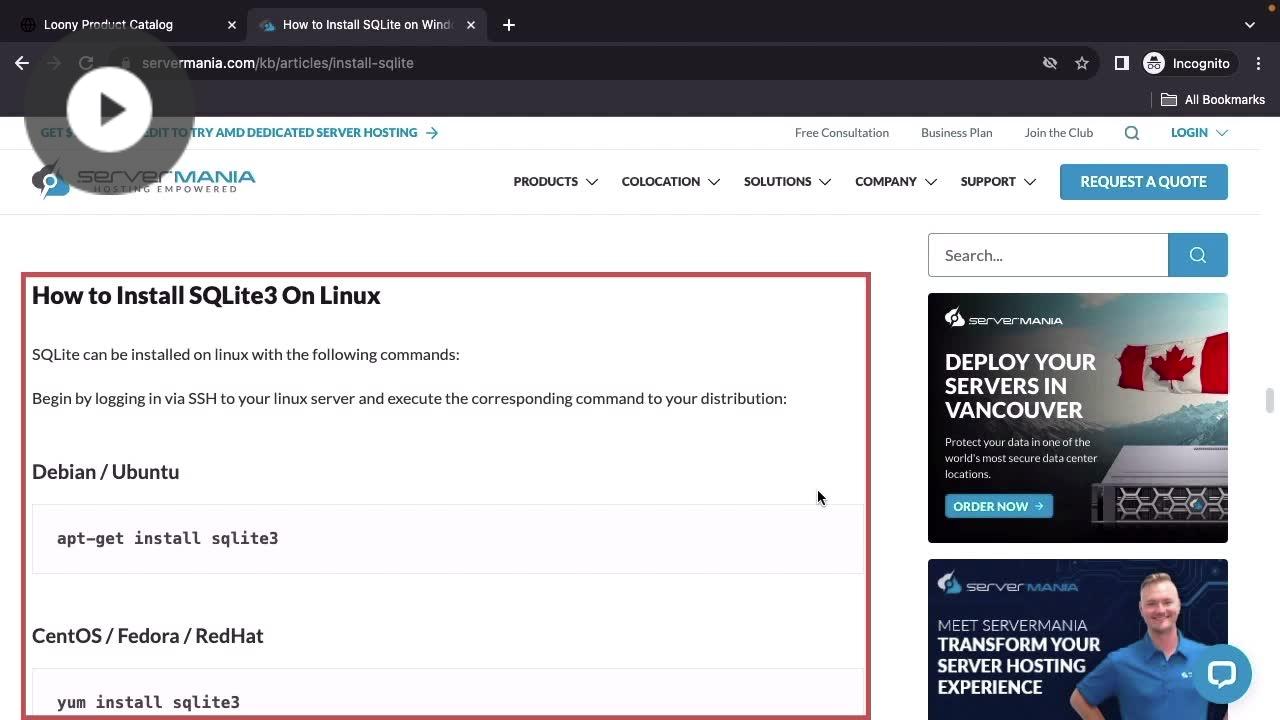This screenshot has height=720, width=1280.
Task: Open the browser side panel icon
Action: tap(1121, 63)
